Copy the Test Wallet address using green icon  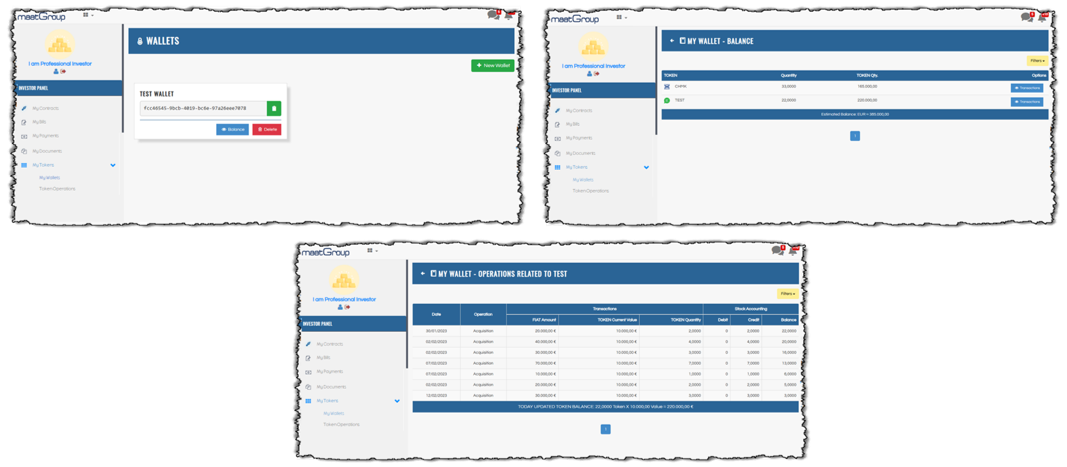tap(274, 109)
